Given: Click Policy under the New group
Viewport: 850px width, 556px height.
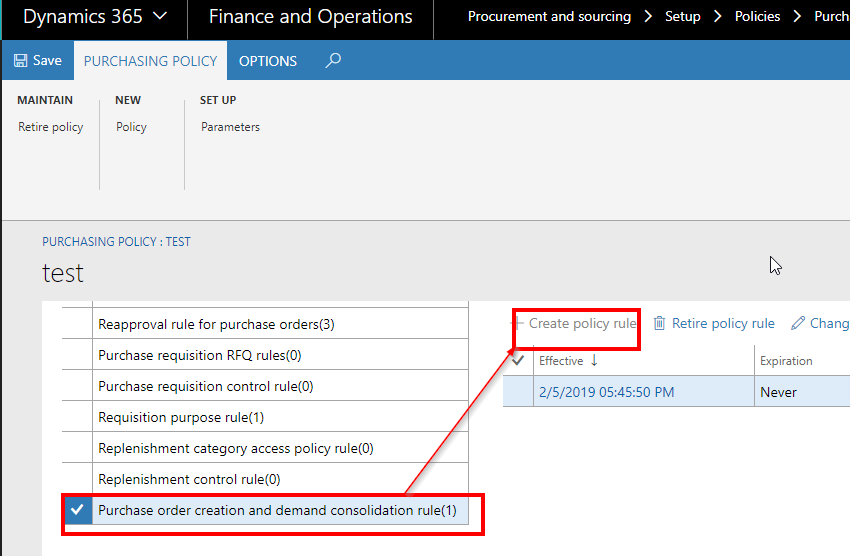Looking at the screenshot, I should [x=131, y=127].
